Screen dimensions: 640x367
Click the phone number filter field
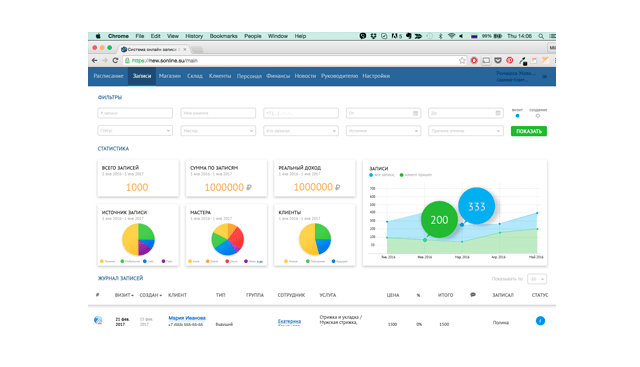[301, 113]
